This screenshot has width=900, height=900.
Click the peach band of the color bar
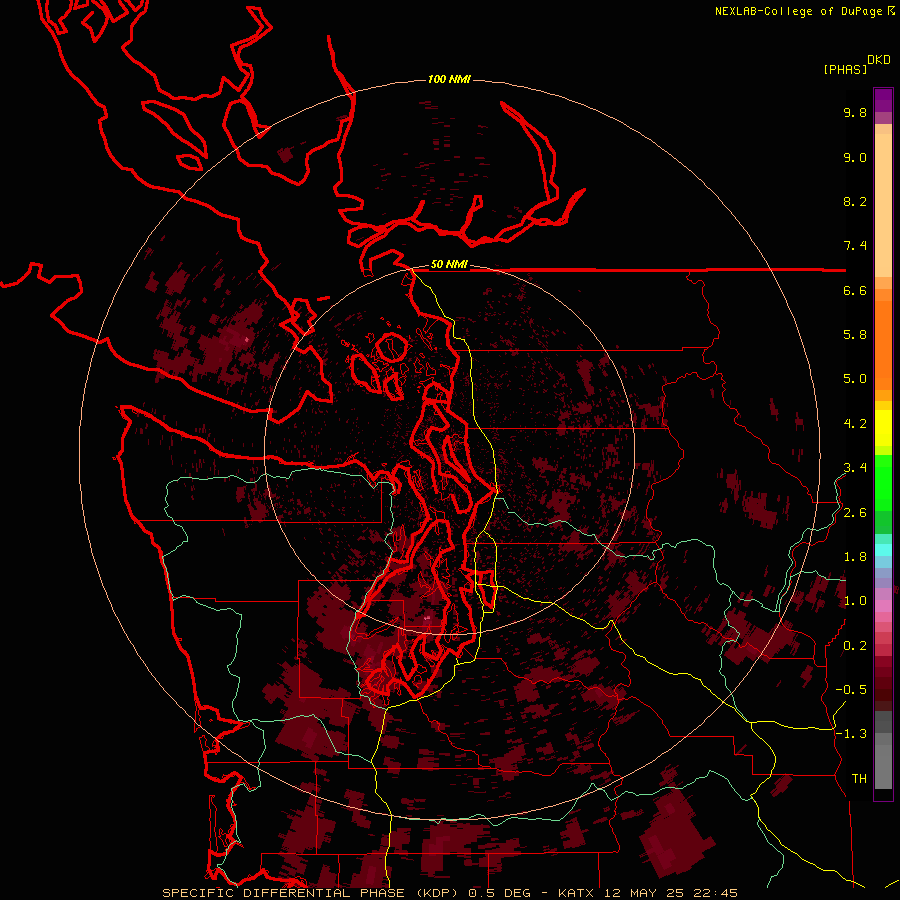(883, 205)
